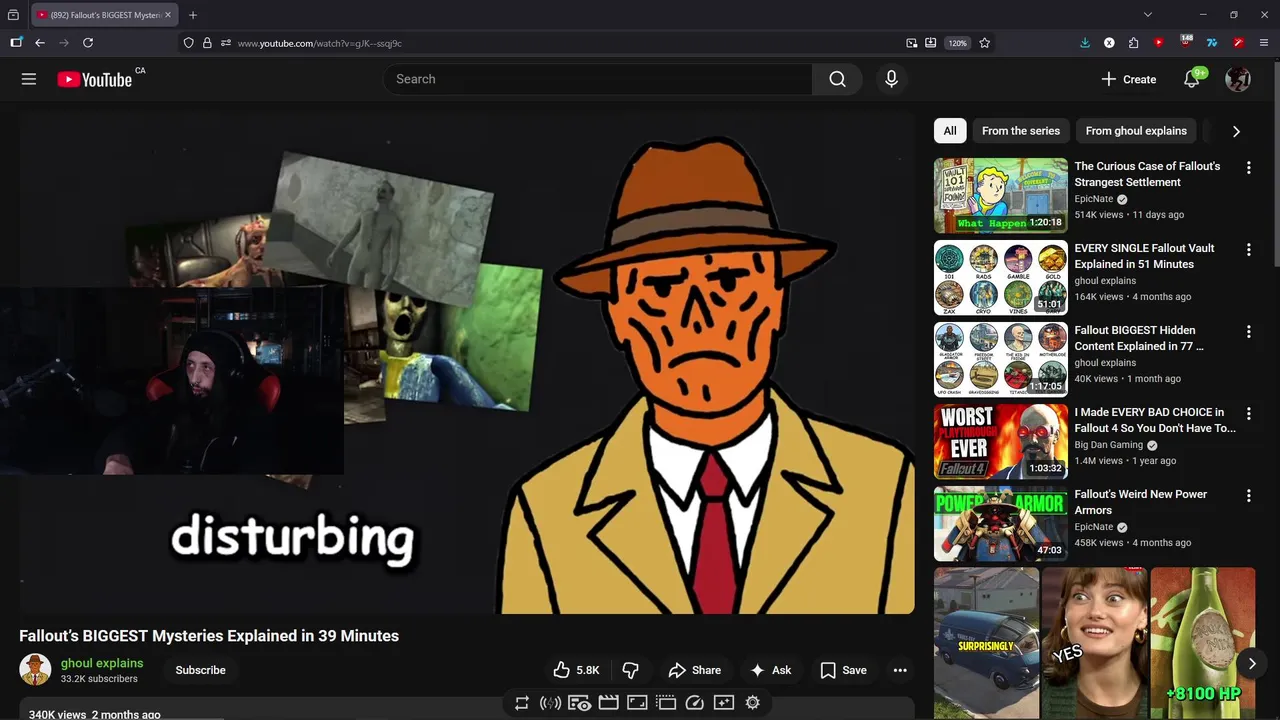
Task: Focus the YouTube search field
Action: pos(598,79)
